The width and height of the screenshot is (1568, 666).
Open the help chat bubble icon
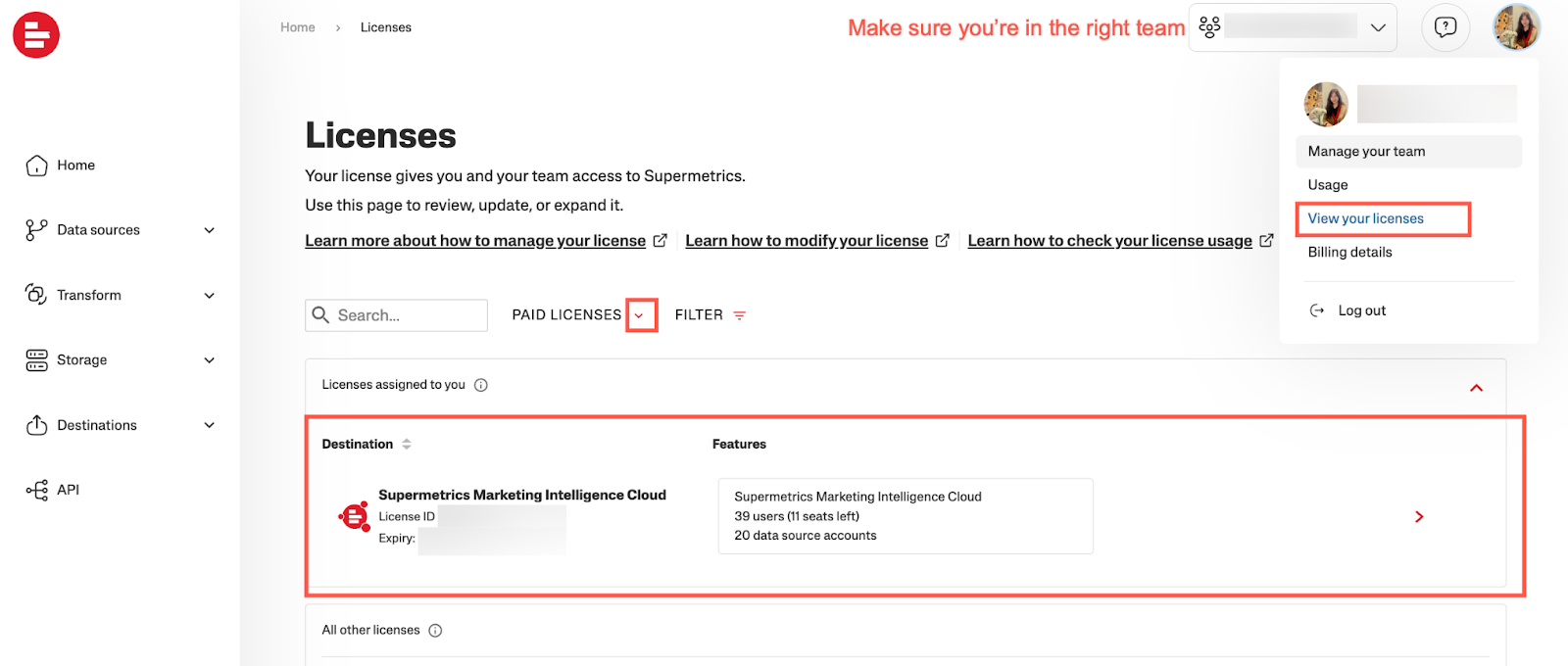point(1445,27)
